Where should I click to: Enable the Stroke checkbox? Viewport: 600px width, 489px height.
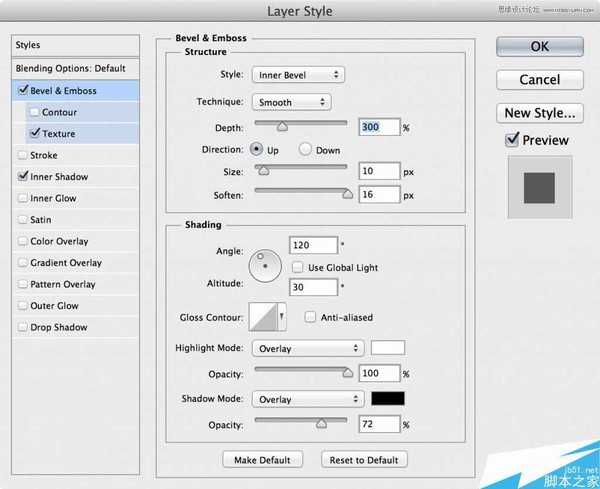coord(23,155)
